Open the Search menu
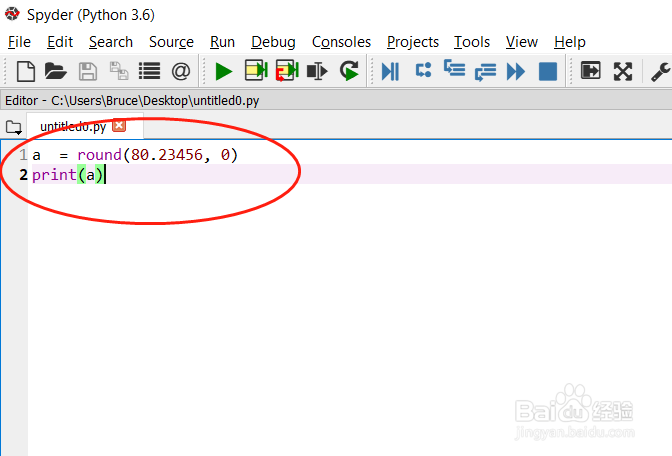 coord(111,42)
